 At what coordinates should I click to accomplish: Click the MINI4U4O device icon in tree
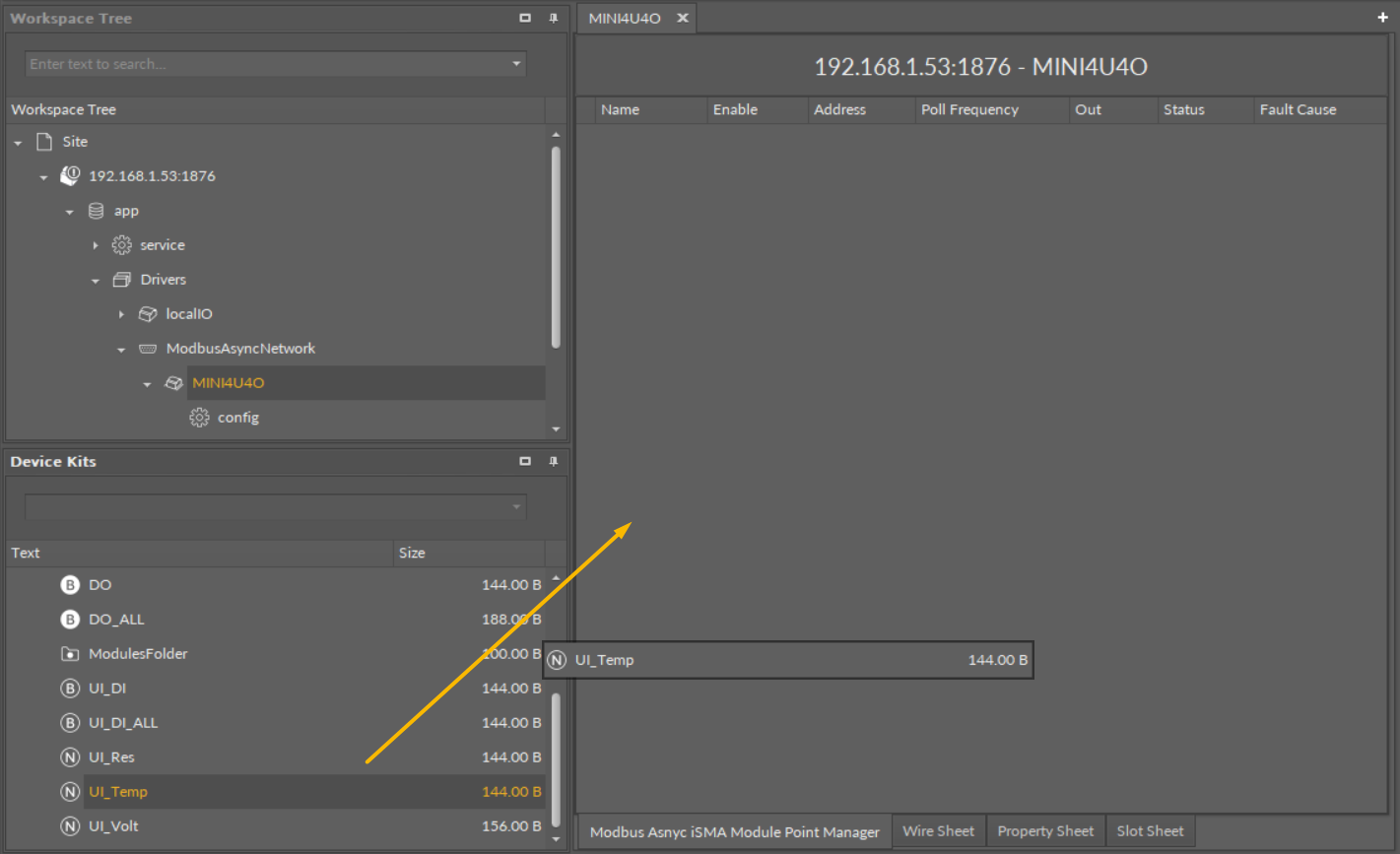(173, 383)
